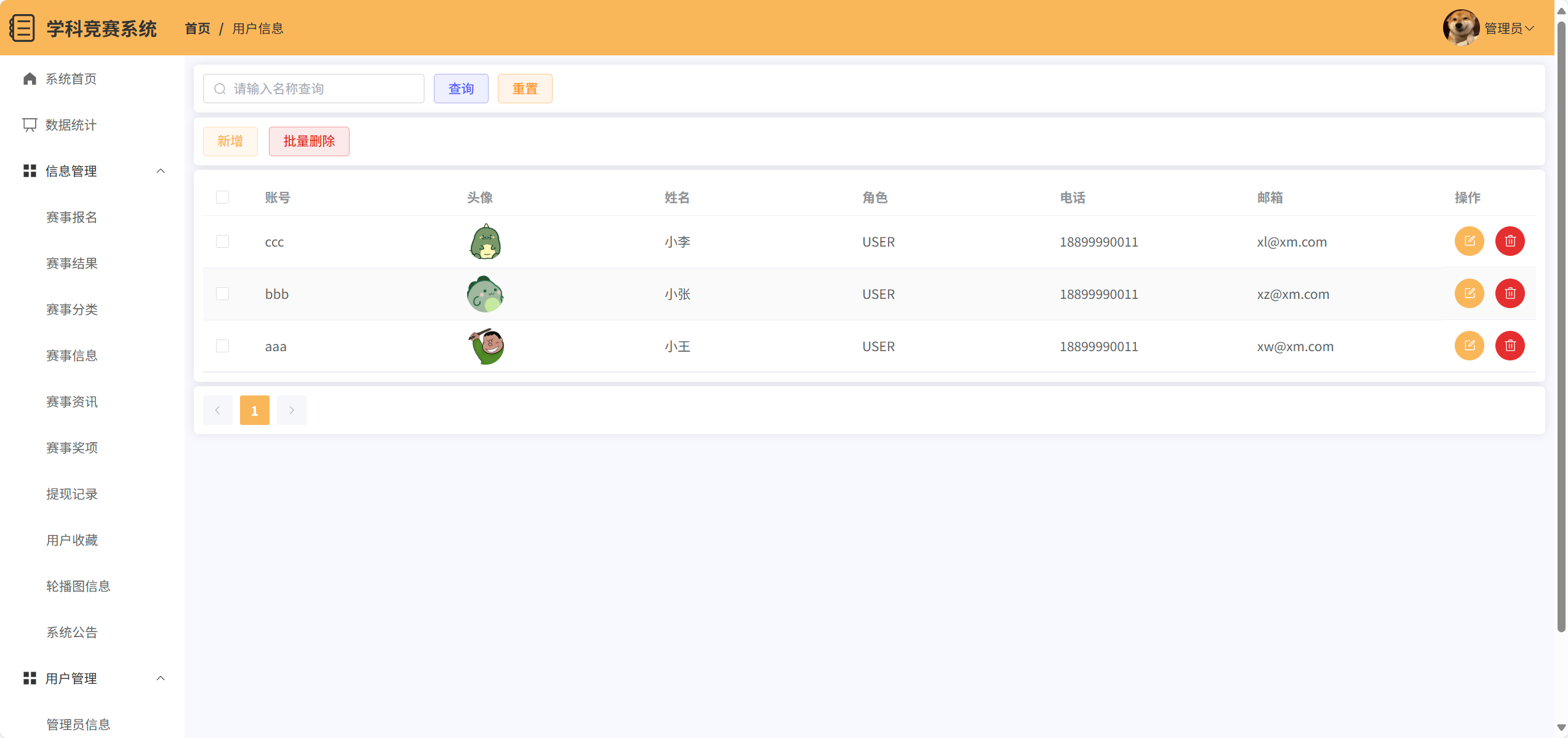Open 系统首页 via home icon
The width and height of the screenshot is (1568, 738).
pos(30,79)
